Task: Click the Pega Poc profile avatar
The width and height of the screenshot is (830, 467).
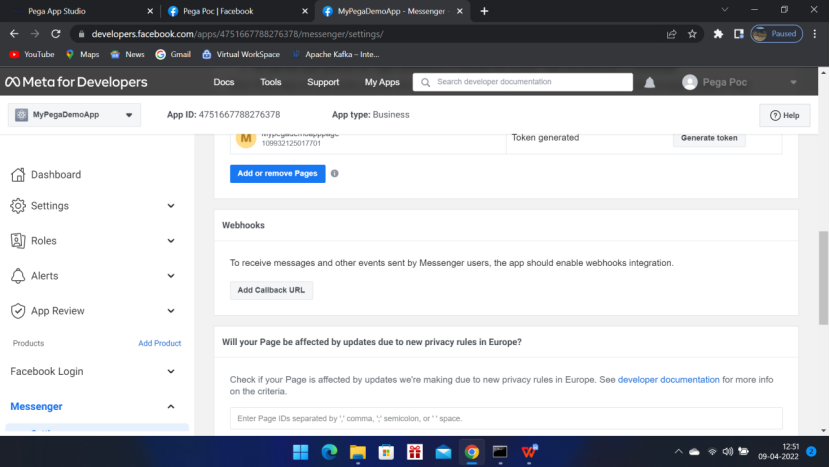Action: 689,82
